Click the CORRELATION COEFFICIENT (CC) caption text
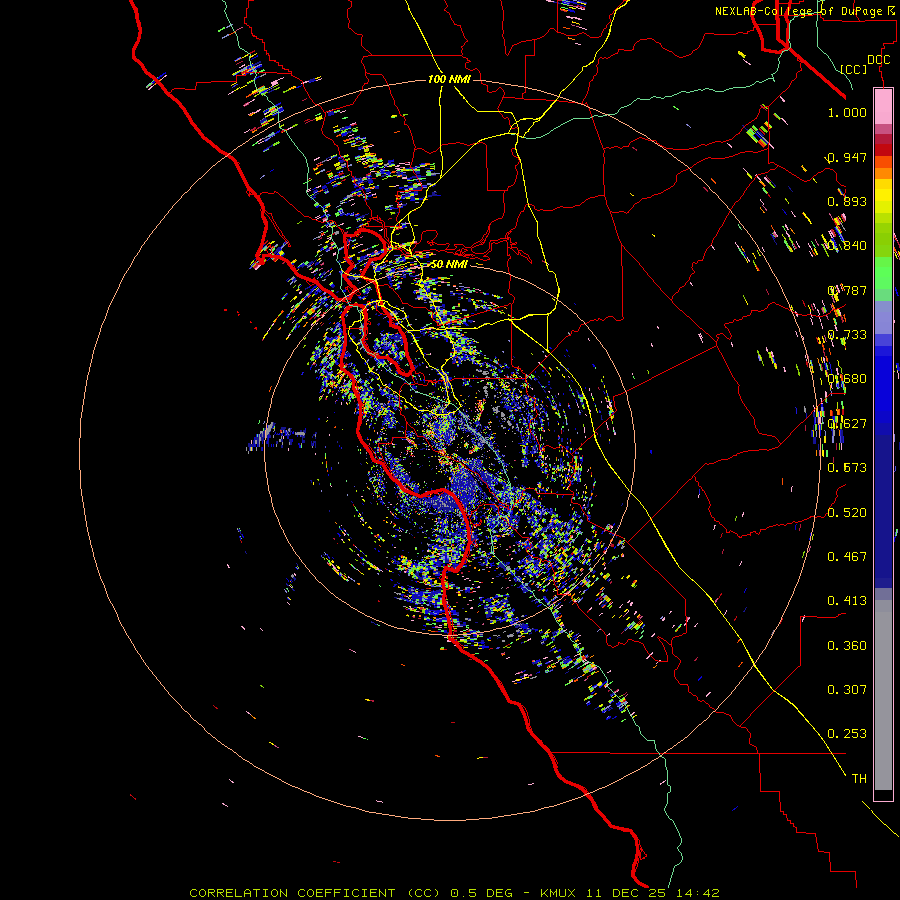This screenshot has height=900, width=900. coord(315,893)
